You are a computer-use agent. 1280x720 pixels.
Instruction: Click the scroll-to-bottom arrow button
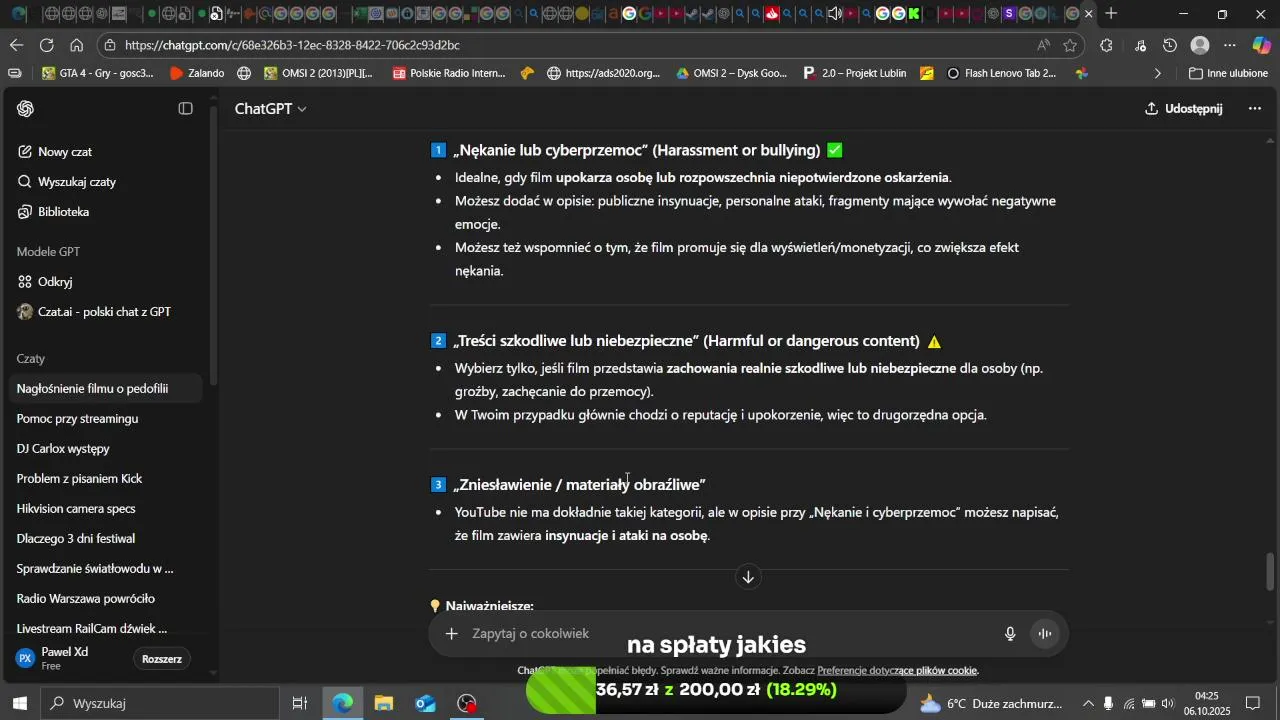[x=748, y=577]
